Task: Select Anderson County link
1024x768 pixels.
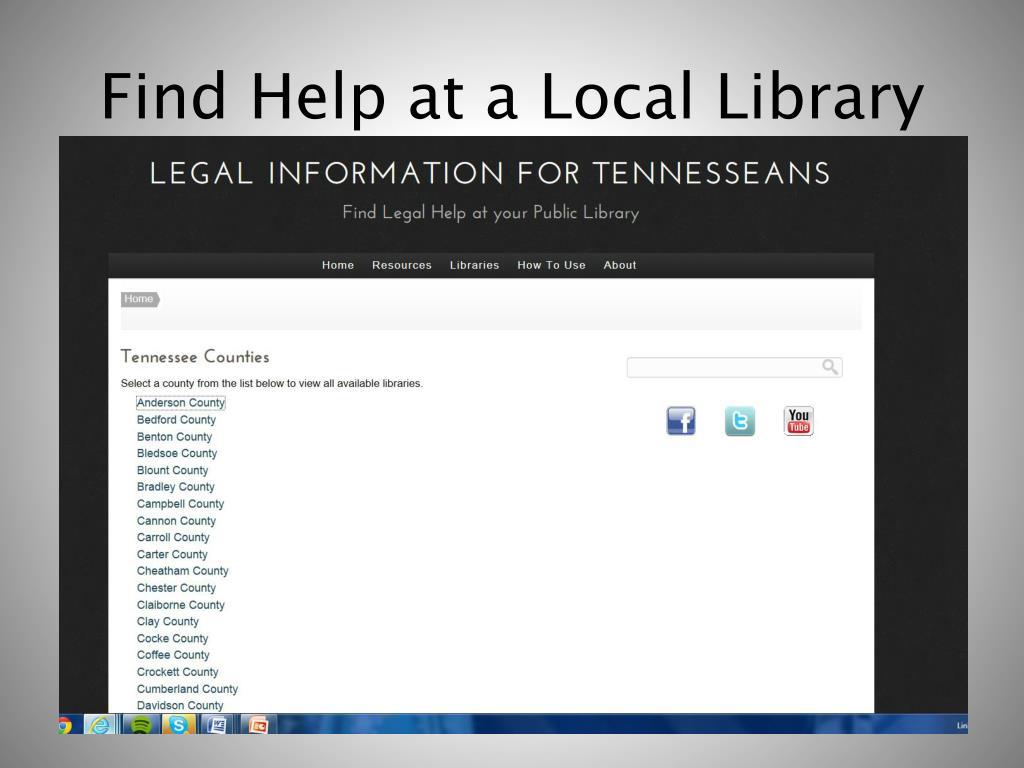Action: (181, 403)
